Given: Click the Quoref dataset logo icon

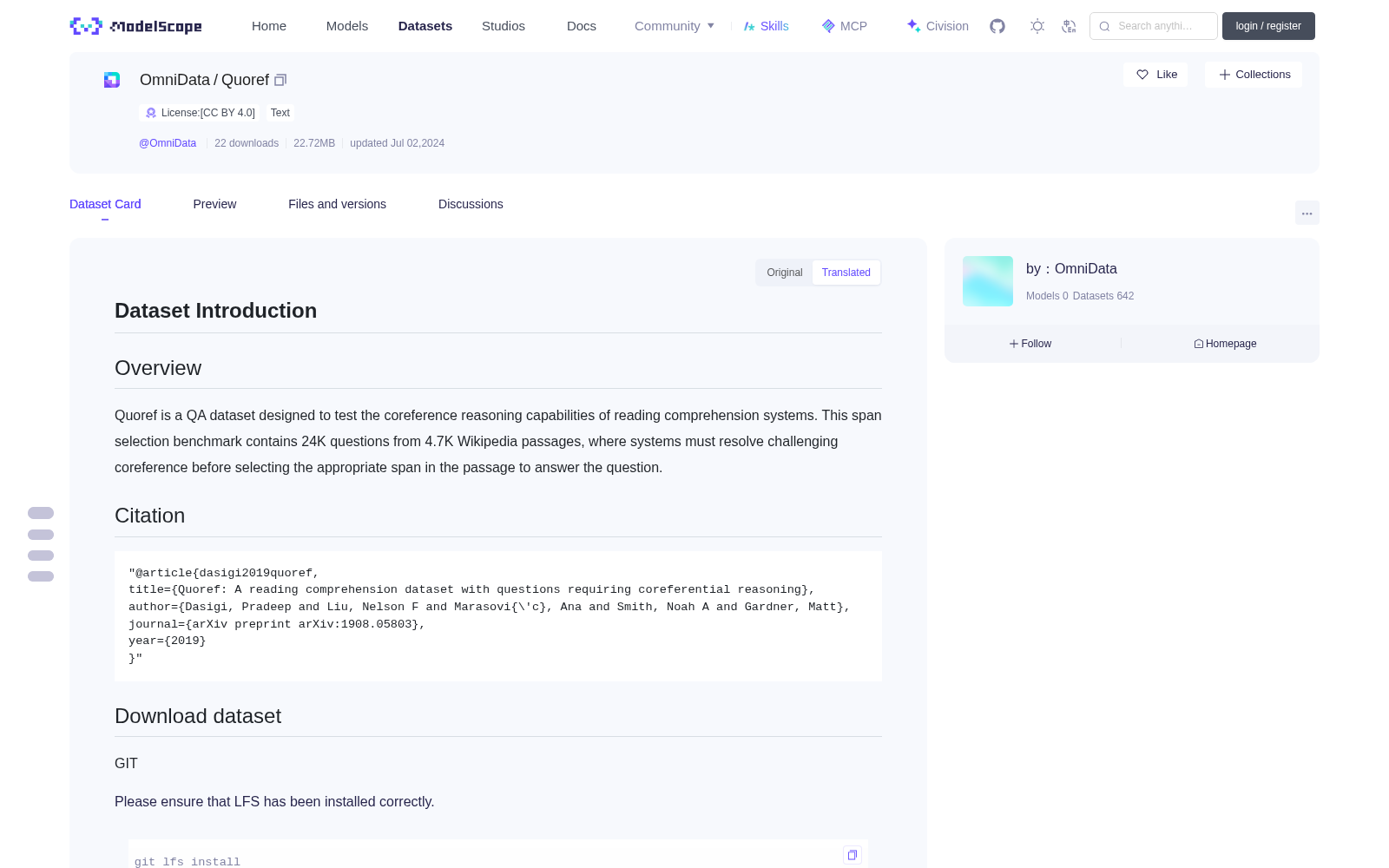Looking at the screenshot, I should (x=112, y=80).
